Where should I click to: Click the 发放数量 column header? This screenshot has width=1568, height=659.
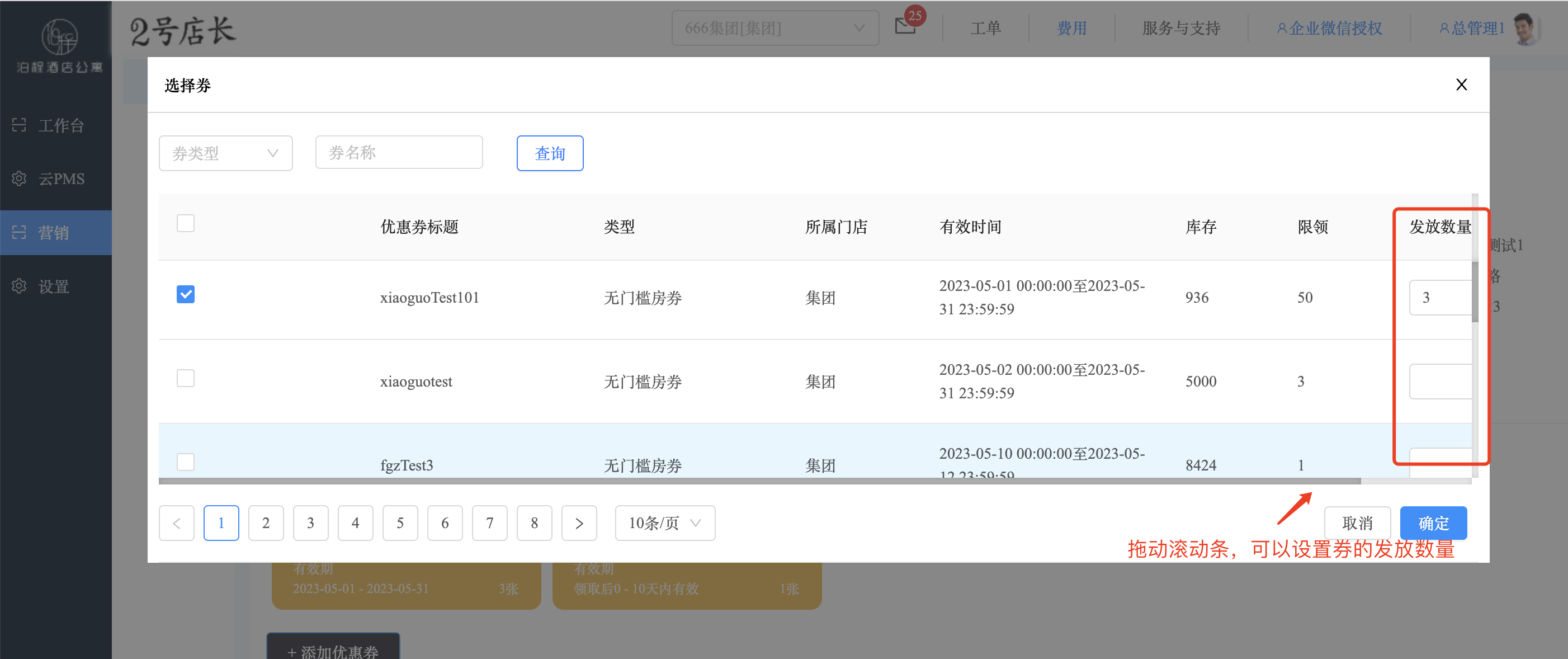click(1440, 227)
